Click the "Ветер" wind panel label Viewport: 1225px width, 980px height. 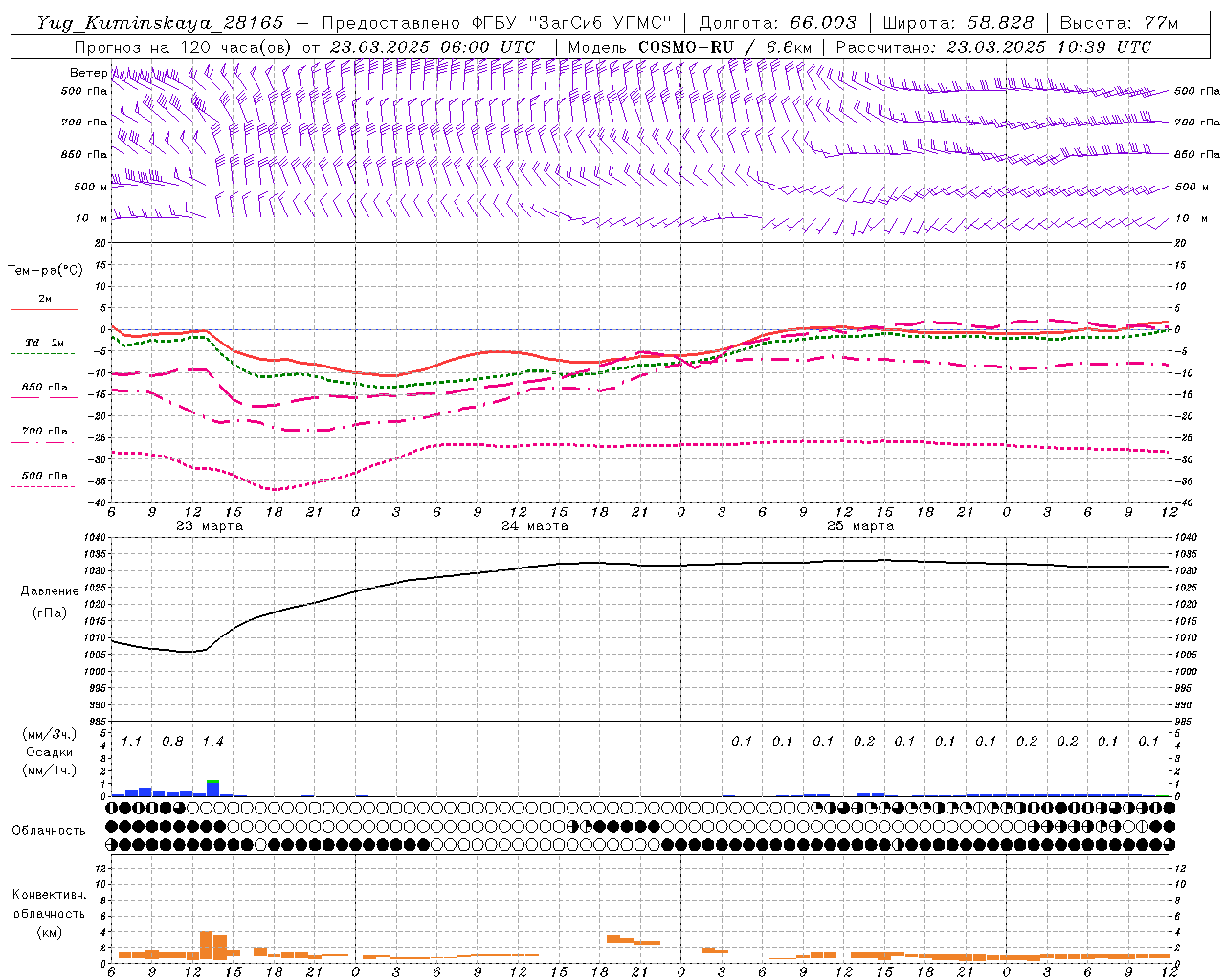[89, 73]
